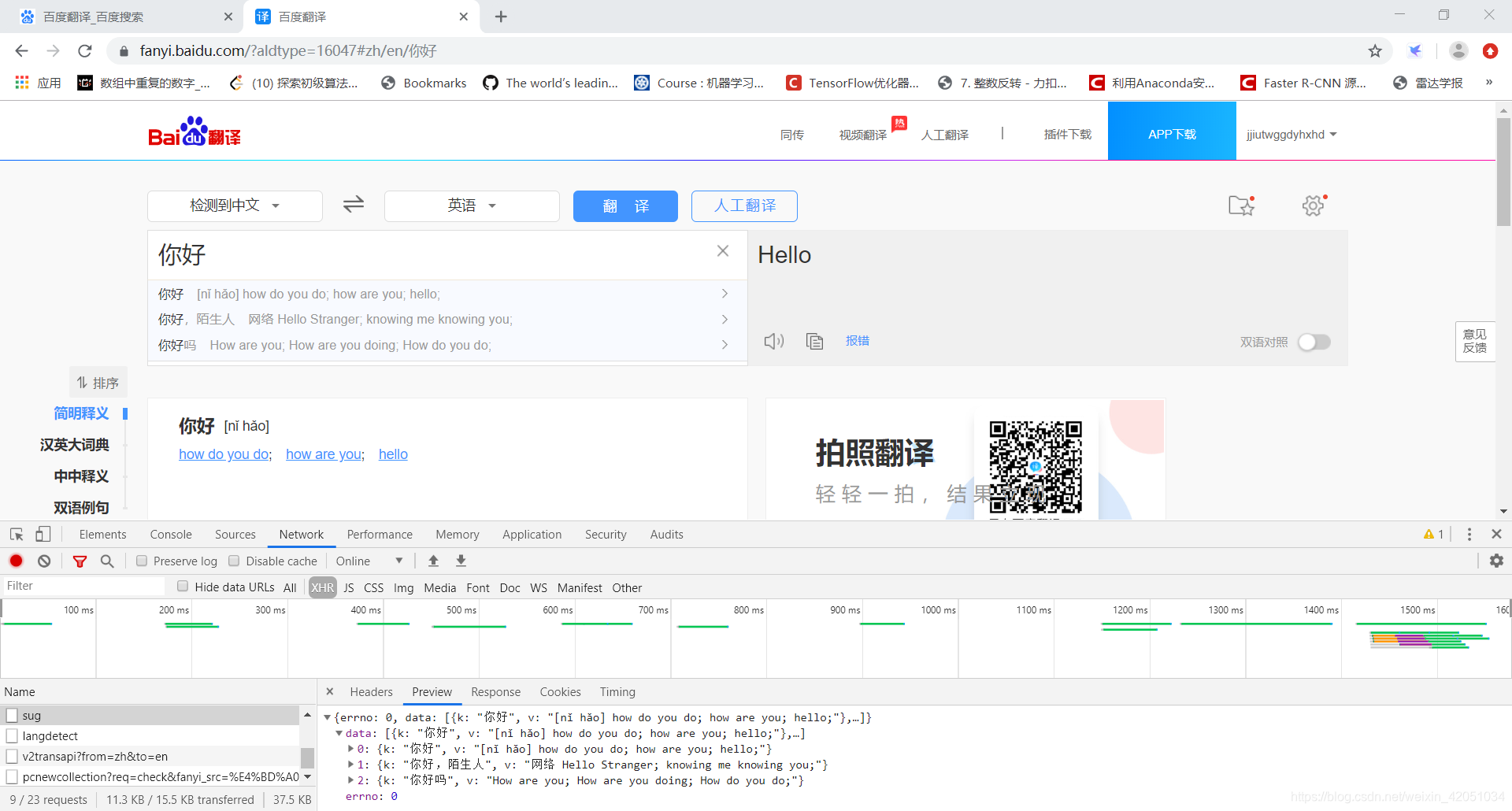Expand JSON item 0 in preview

tap(350, 749)
